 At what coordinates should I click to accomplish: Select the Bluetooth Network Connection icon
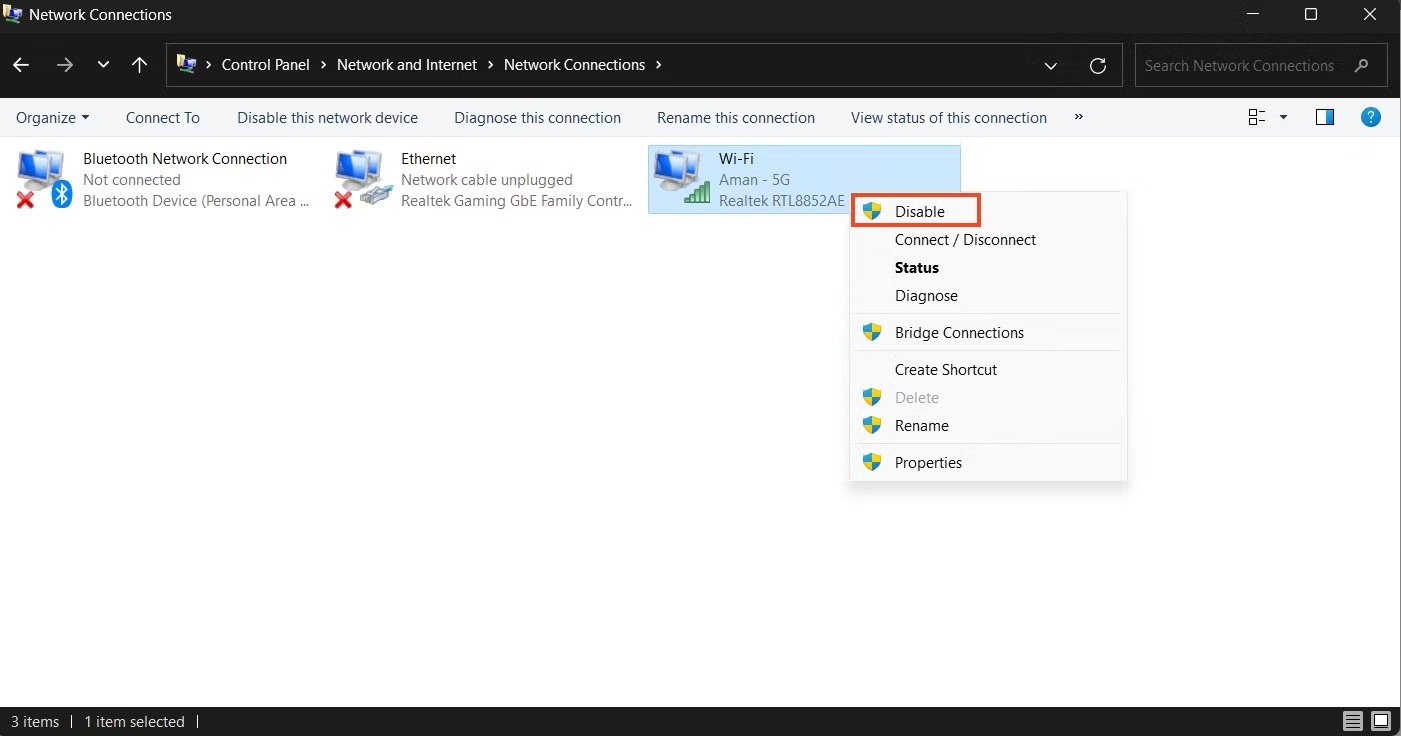click(45, 180)
